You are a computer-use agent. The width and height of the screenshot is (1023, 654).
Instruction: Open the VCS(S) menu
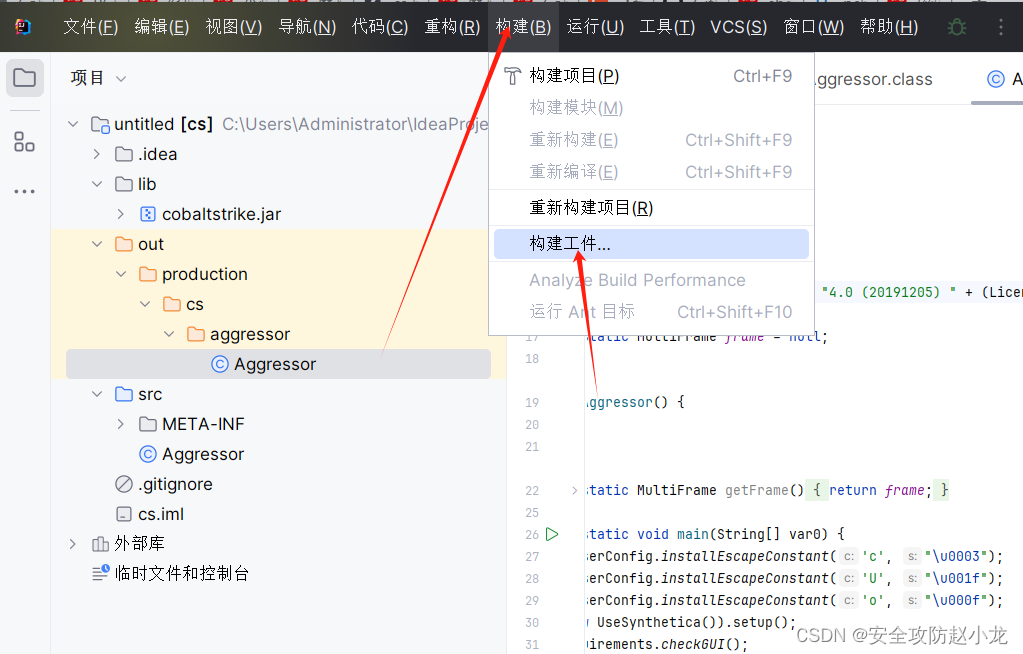[739, 27]
